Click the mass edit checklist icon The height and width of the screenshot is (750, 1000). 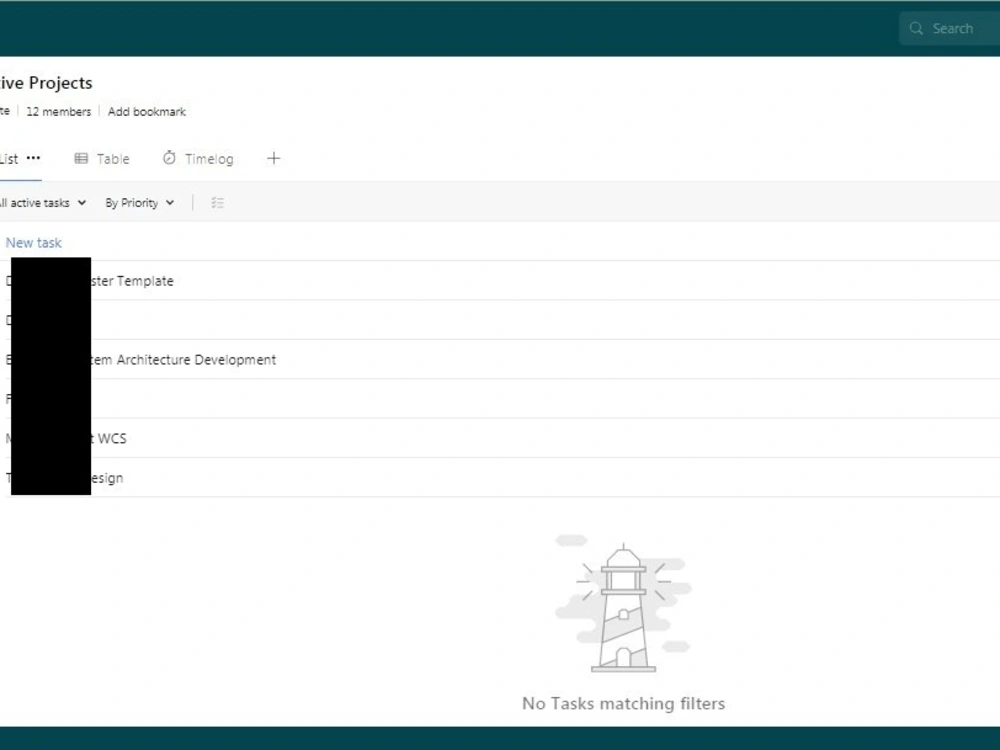(217, 203)
